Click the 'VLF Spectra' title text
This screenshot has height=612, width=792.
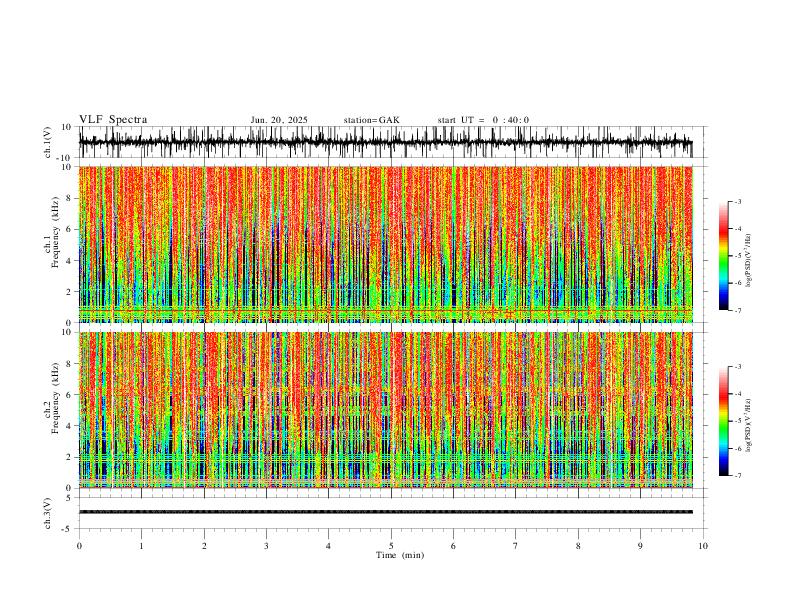point(113,120)
